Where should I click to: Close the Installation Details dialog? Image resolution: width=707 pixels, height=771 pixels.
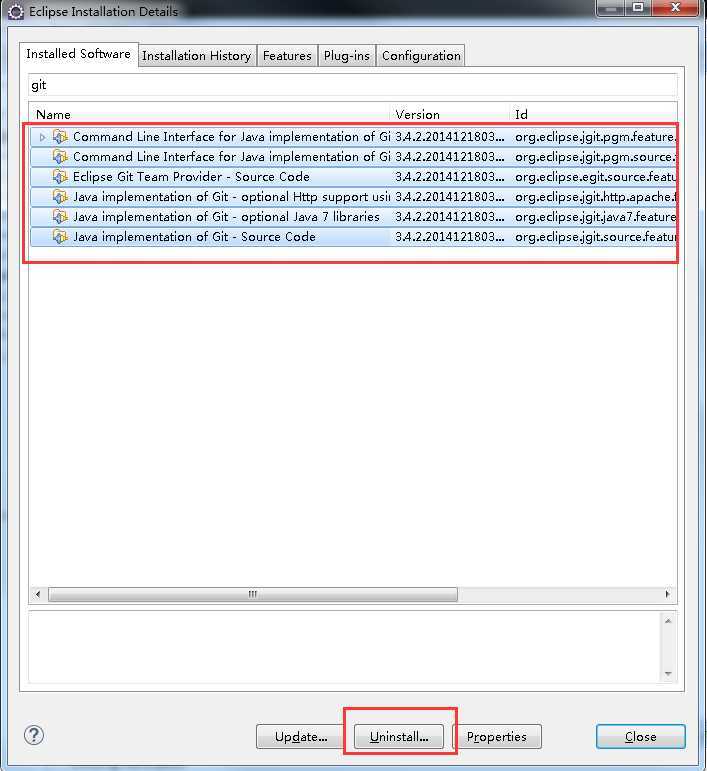641,737
